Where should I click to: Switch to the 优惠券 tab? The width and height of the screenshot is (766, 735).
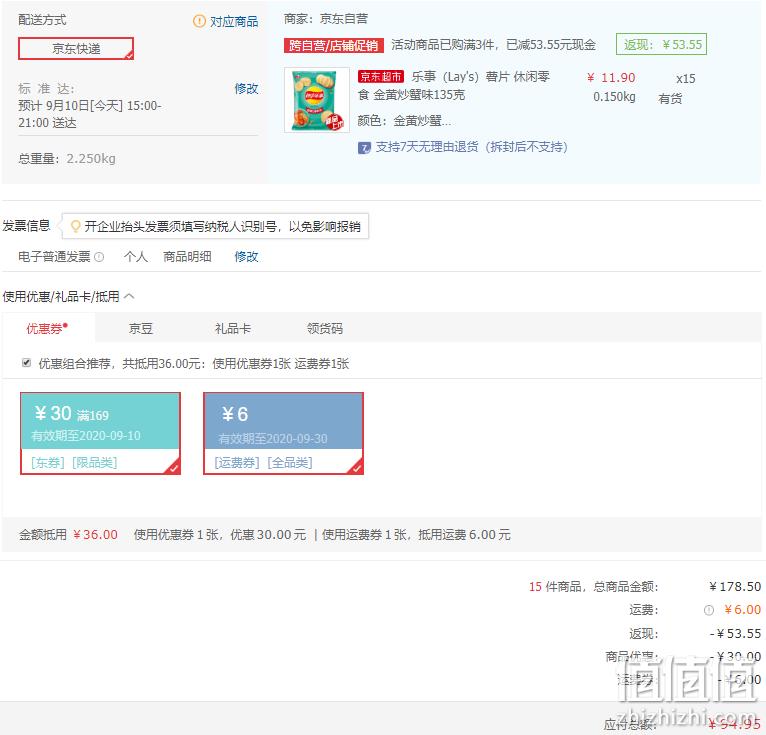[48, 329]
